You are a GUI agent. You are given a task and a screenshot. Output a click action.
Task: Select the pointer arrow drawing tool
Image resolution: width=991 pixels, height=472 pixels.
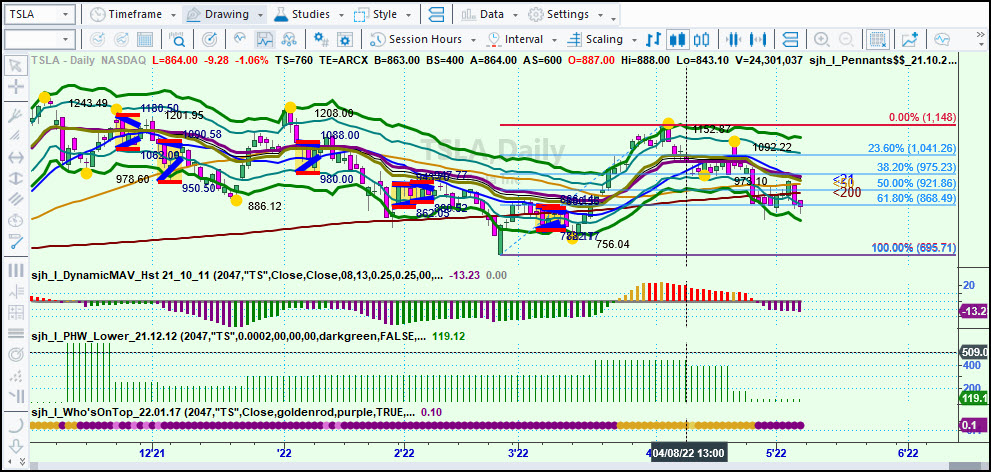click(x=16, y=65)
